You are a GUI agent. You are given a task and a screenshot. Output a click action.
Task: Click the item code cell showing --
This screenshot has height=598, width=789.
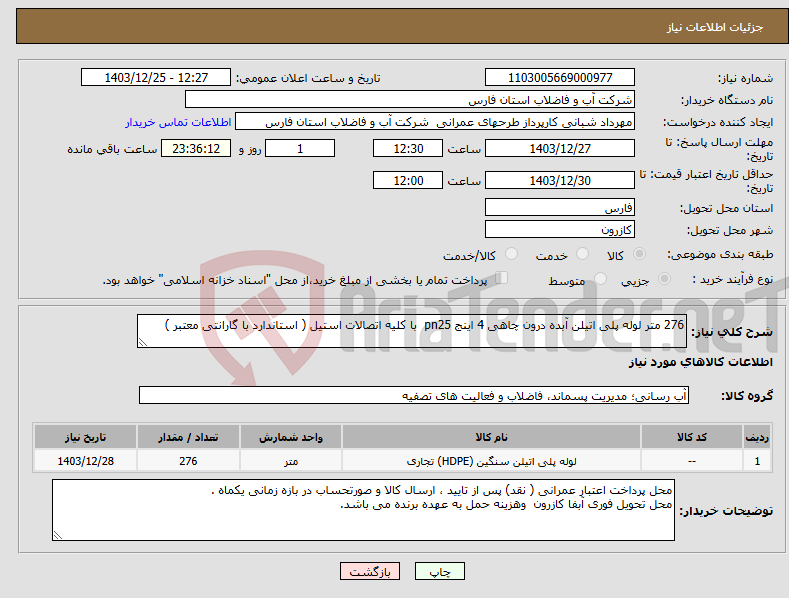[x=692, y=461]
